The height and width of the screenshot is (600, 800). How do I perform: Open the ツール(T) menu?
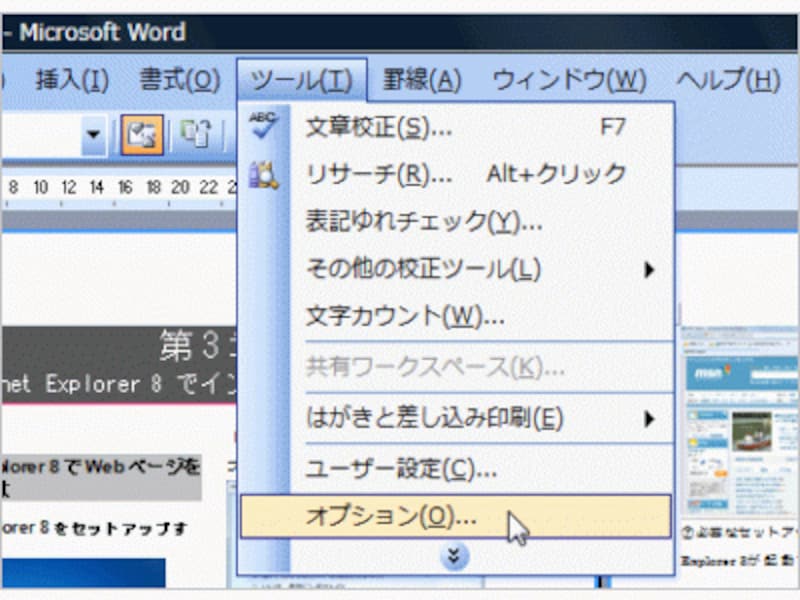pos(302,81)
